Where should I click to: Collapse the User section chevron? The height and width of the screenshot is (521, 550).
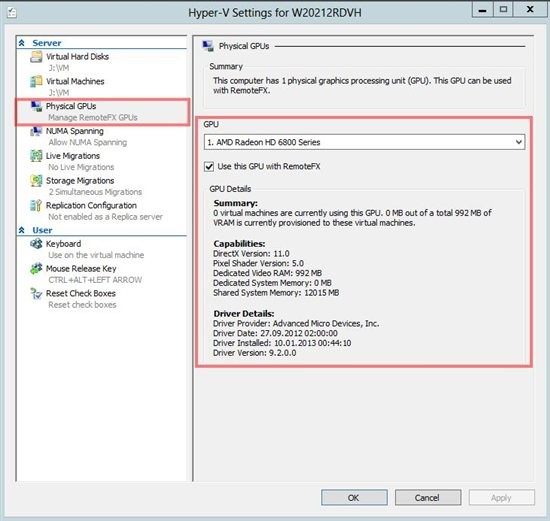pos(22,230)
